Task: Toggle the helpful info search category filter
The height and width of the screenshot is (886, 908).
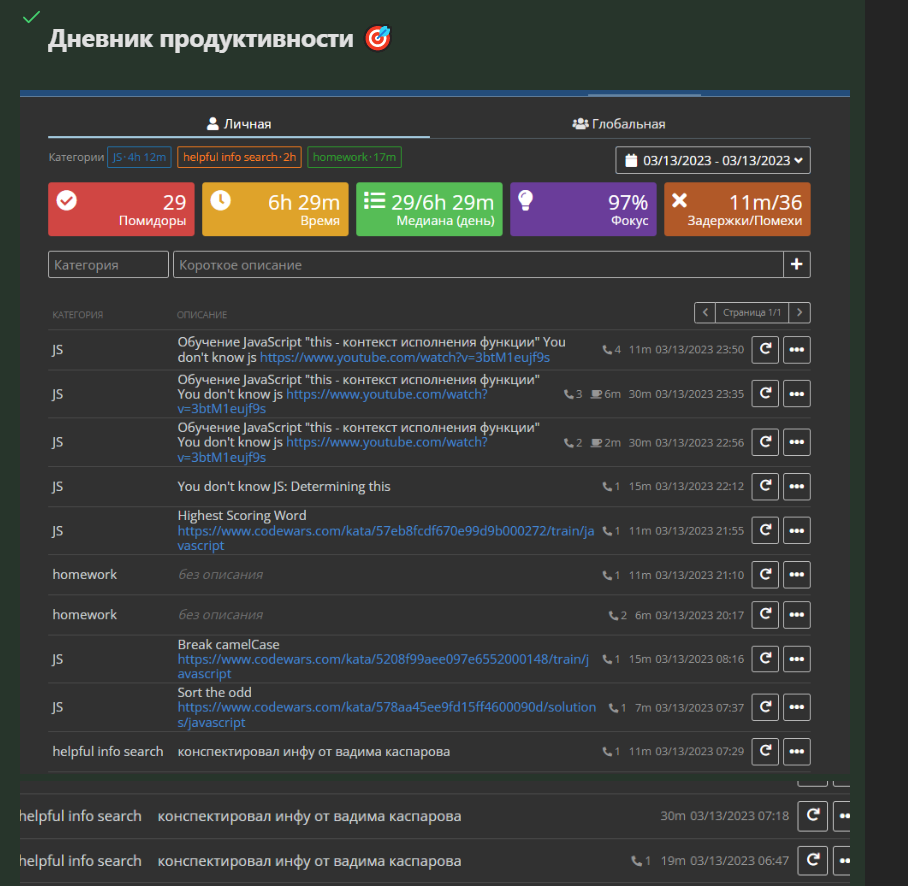Action: pyautogui.click(x=239, y=157)
